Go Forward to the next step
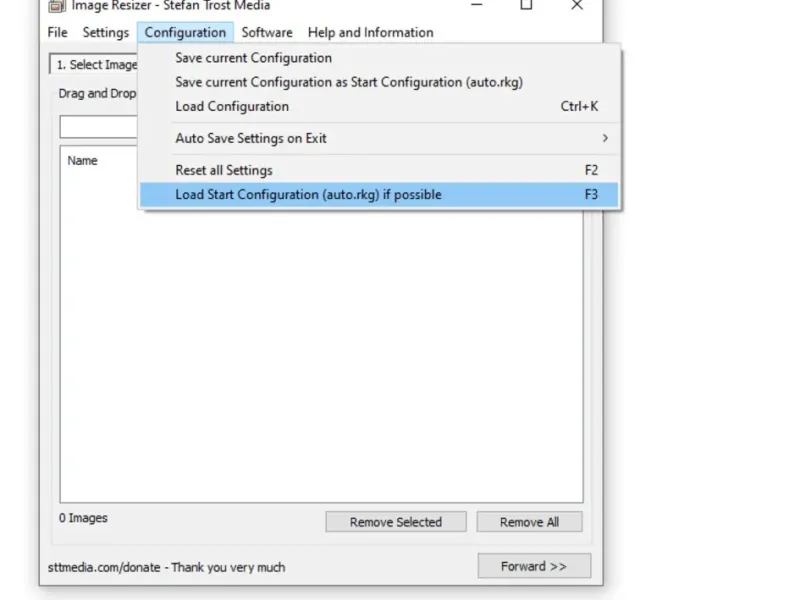Screen dimensions: 800x600 534,566
